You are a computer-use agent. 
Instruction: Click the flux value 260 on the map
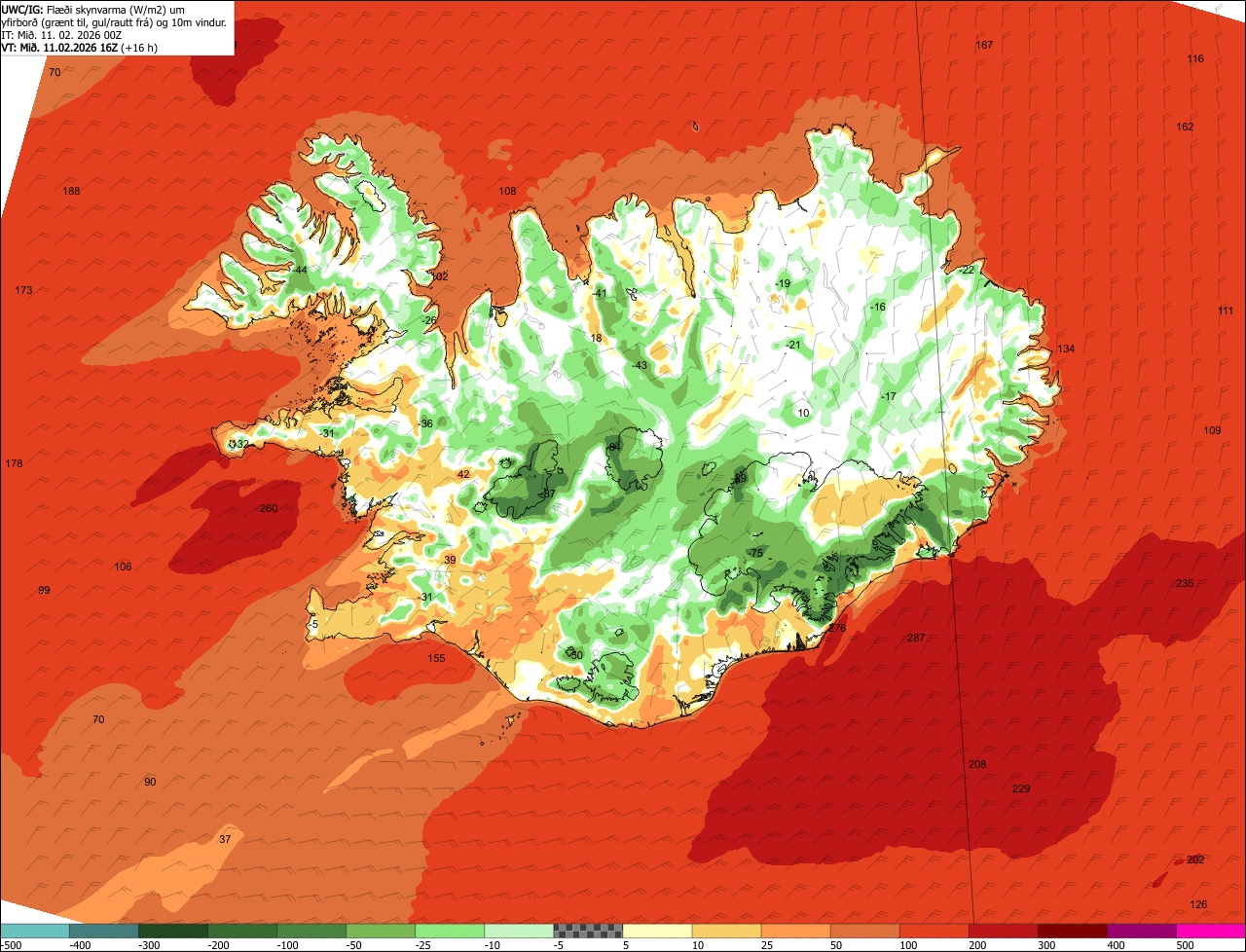point(269,509)
